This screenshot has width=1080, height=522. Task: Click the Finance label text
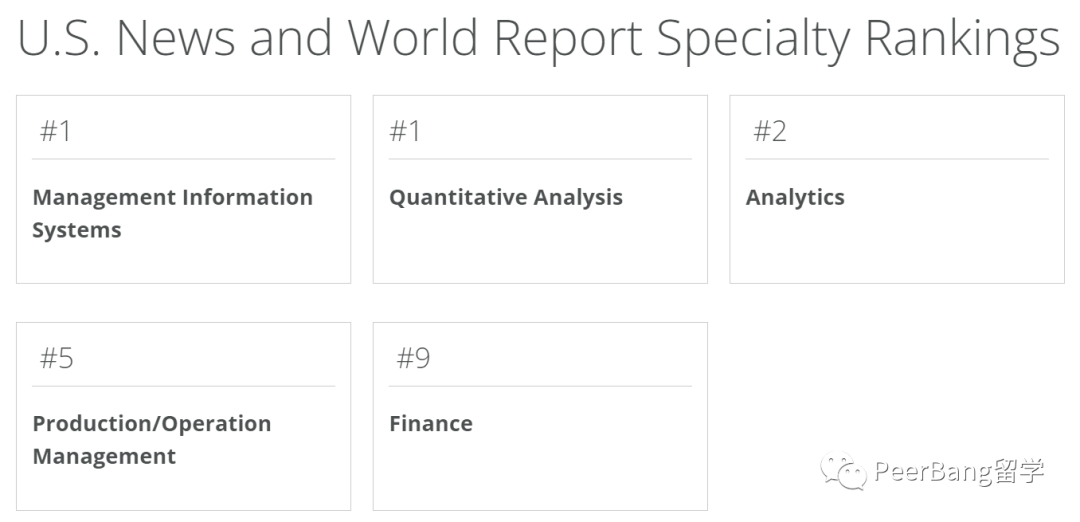click(431, 424)
